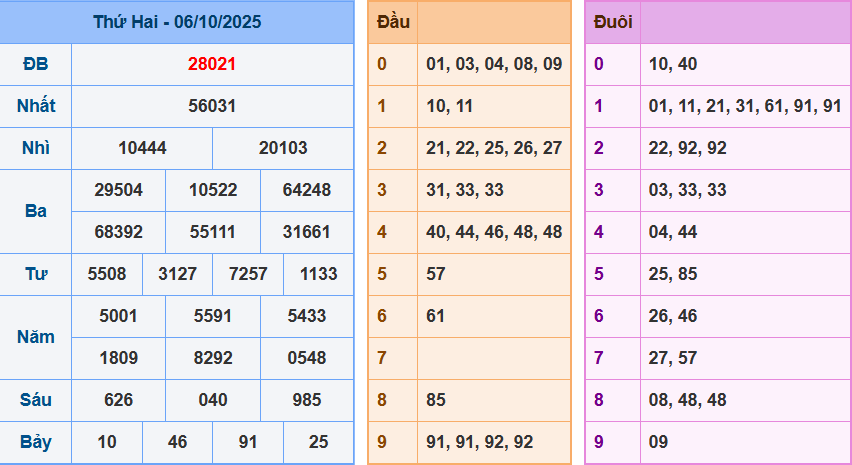Click the Sáu prize number 040
The height and width of the screenshot is (465, 852).
point(213,400)
